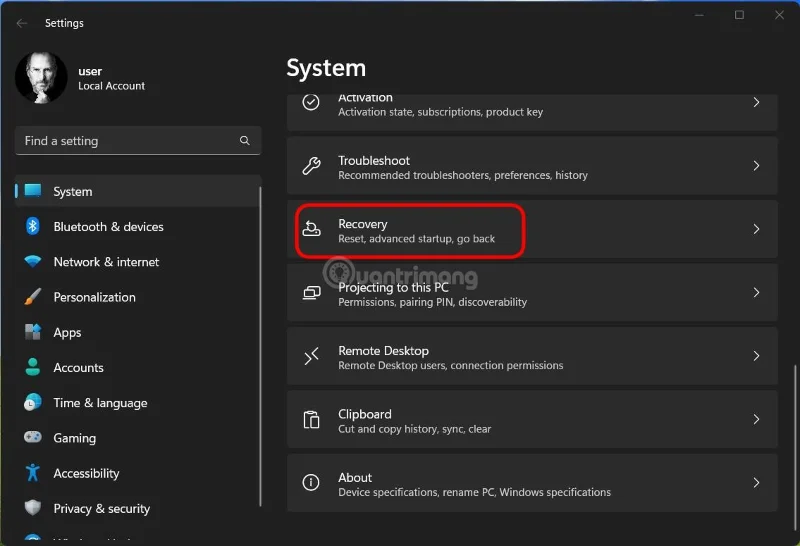Click the Troubleshoot wrench icon
The height and width of the screenshot is (546, 800).
coord(311,166)
